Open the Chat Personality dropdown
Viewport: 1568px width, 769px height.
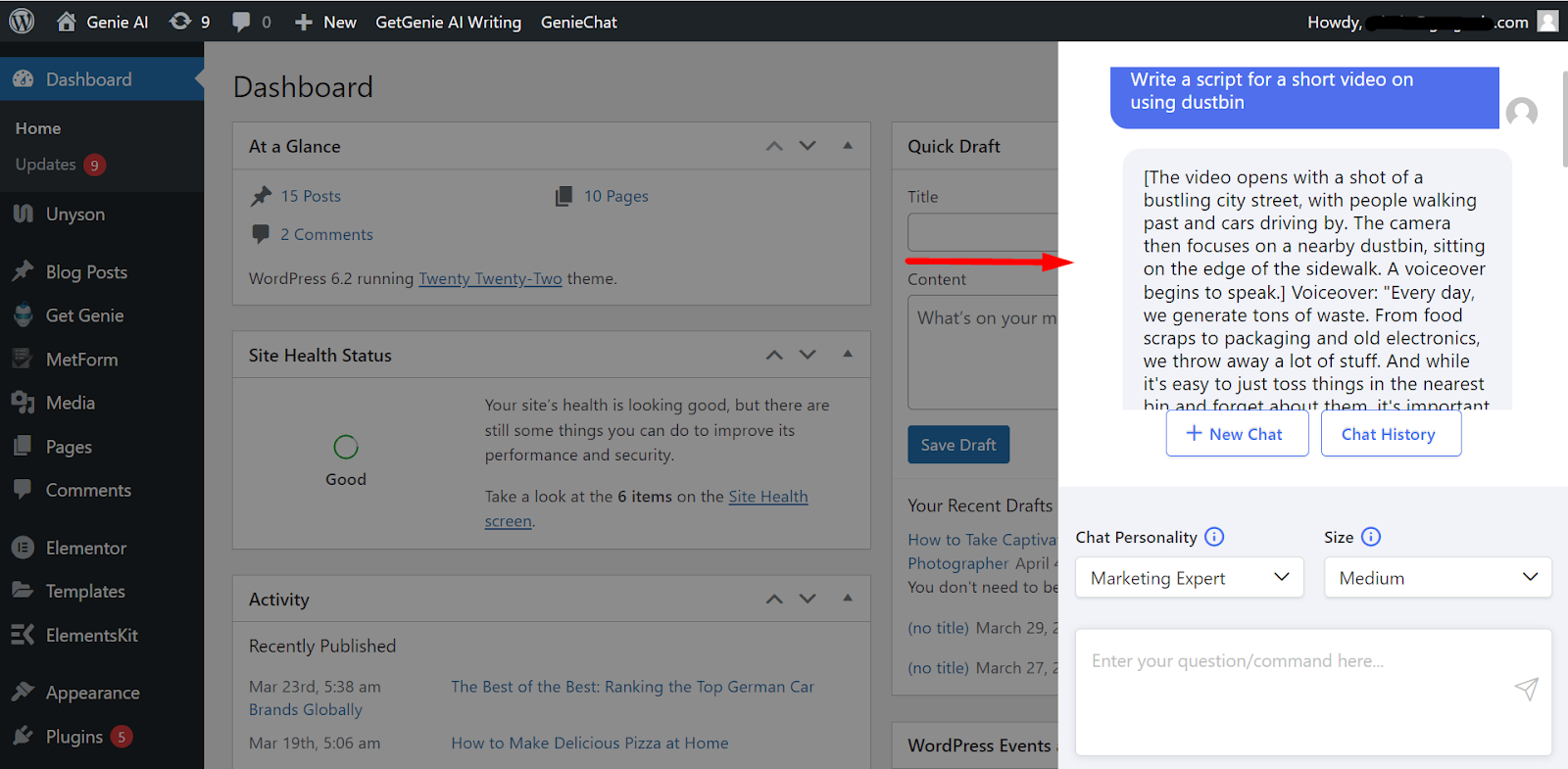coord(1189,578)
